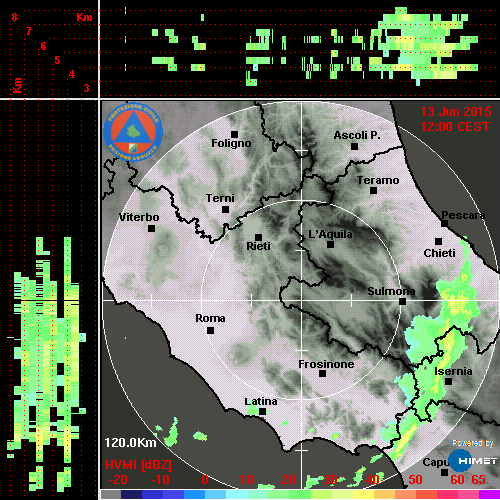Click the -20 value on the dBZ scale
The height and width of the screenshot is (500, 500).
[x=118, y=480]
